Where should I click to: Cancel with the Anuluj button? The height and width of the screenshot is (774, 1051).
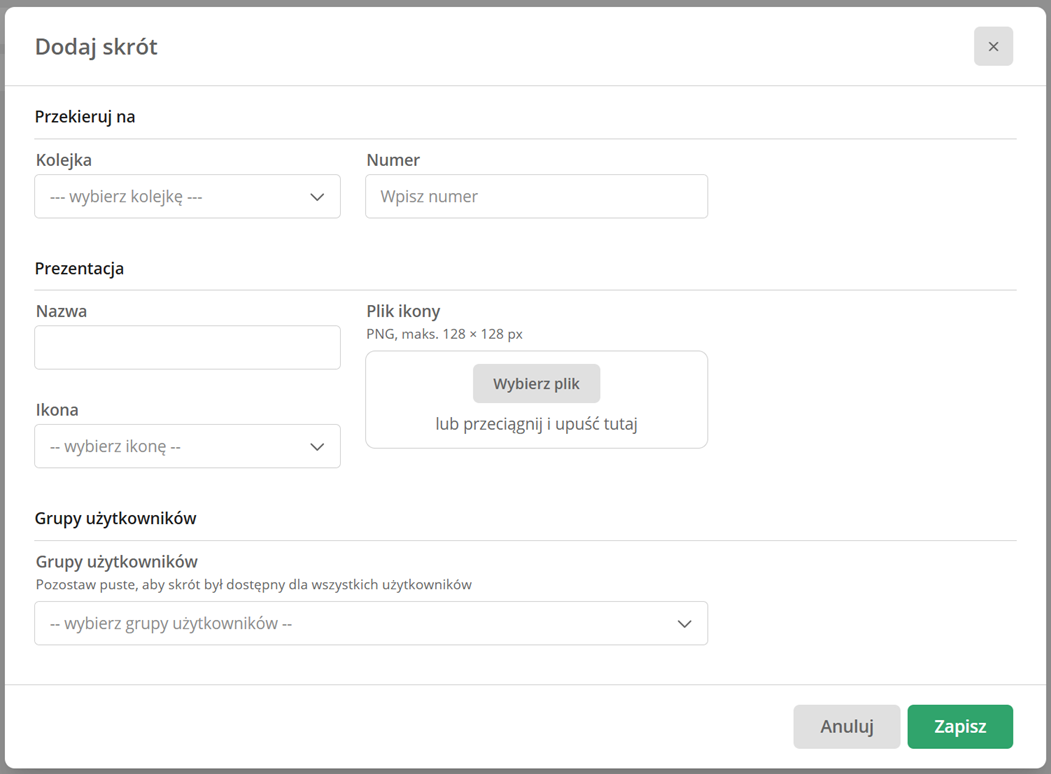click(x=847, y=726)
